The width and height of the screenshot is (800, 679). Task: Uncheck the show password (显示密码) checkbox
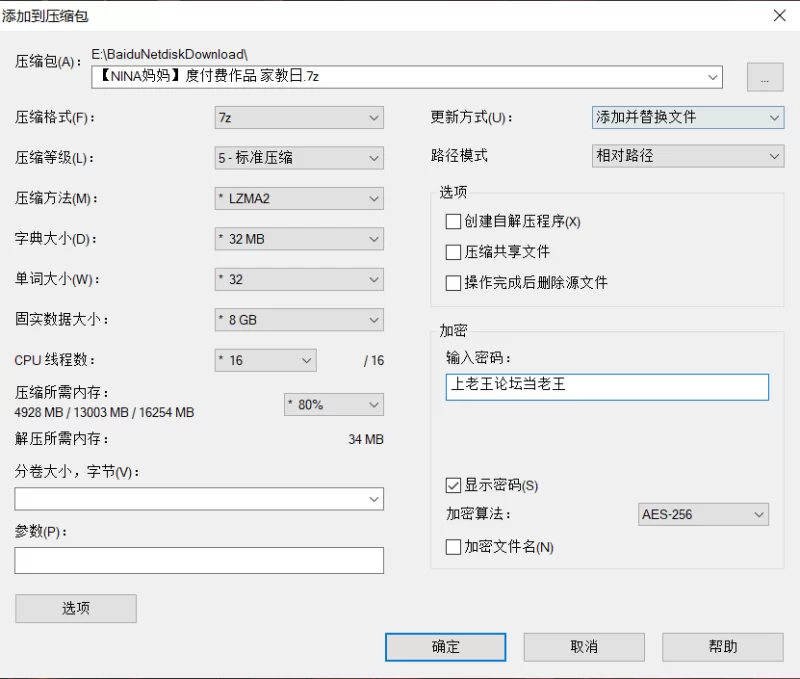453,485
